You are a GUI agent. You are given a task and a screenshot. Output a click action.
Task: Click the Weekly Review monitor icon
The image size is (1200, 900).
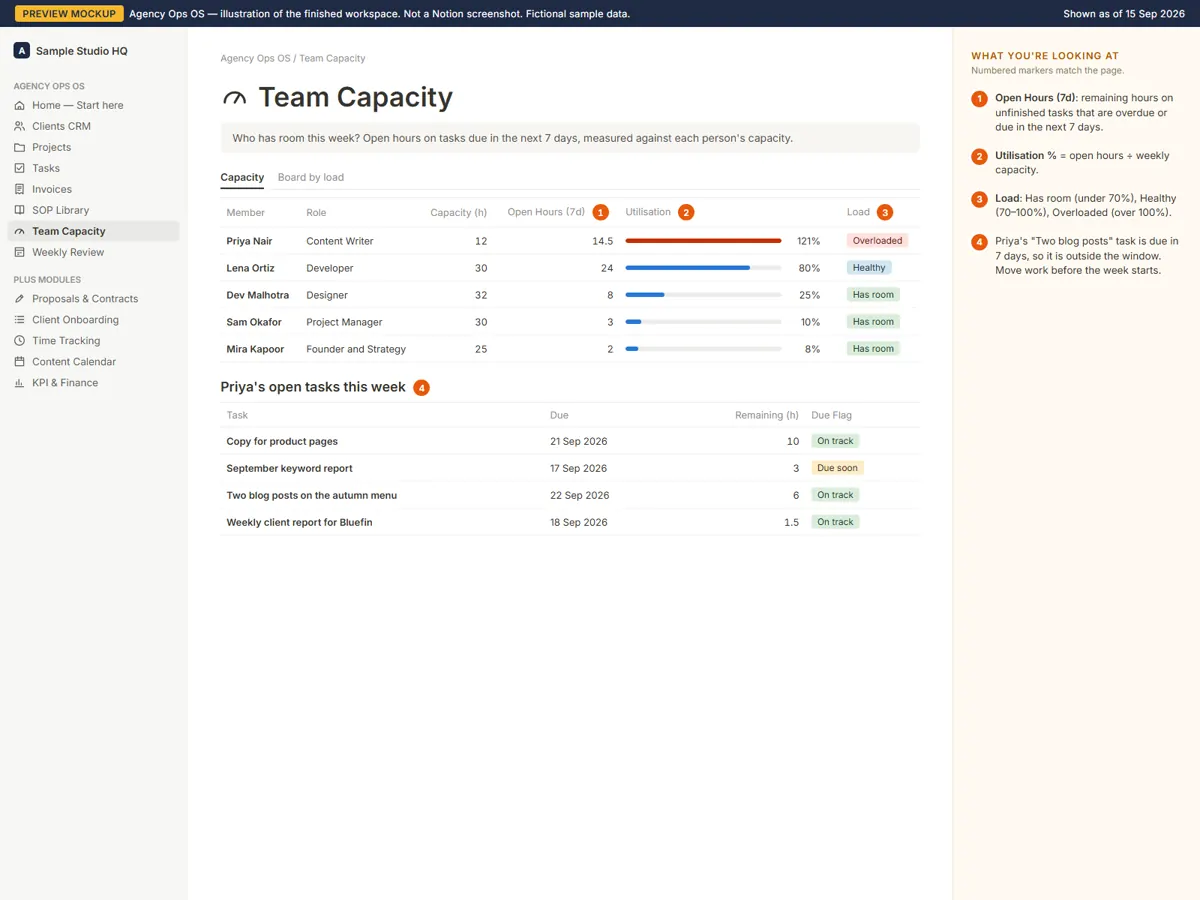[20, 252]
